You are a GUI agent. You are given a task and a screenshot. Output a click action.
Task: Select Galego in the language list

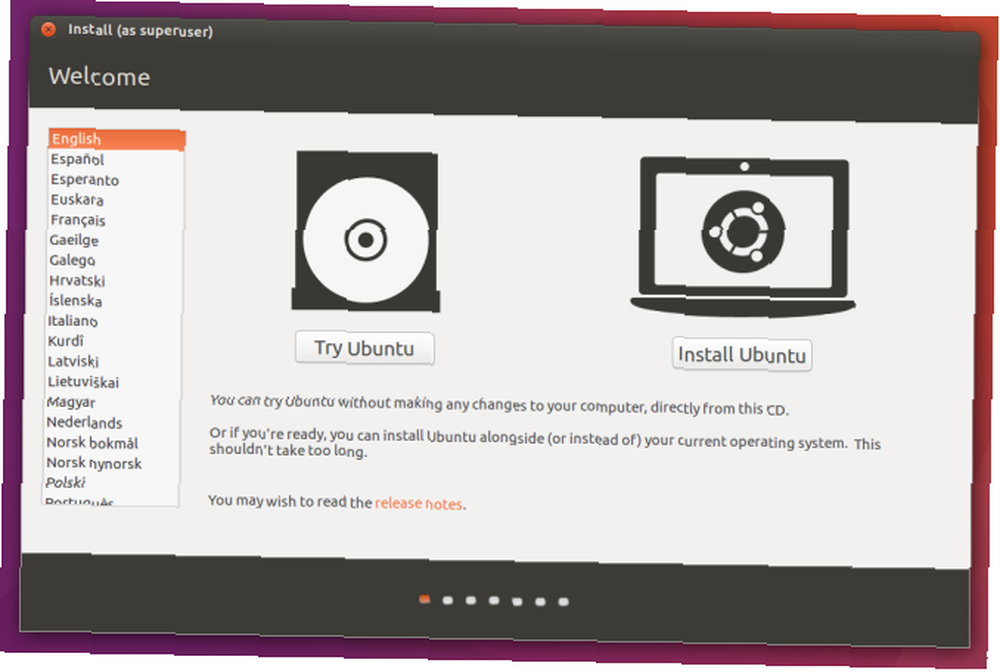pyautogui.click(x=115, y=260)
